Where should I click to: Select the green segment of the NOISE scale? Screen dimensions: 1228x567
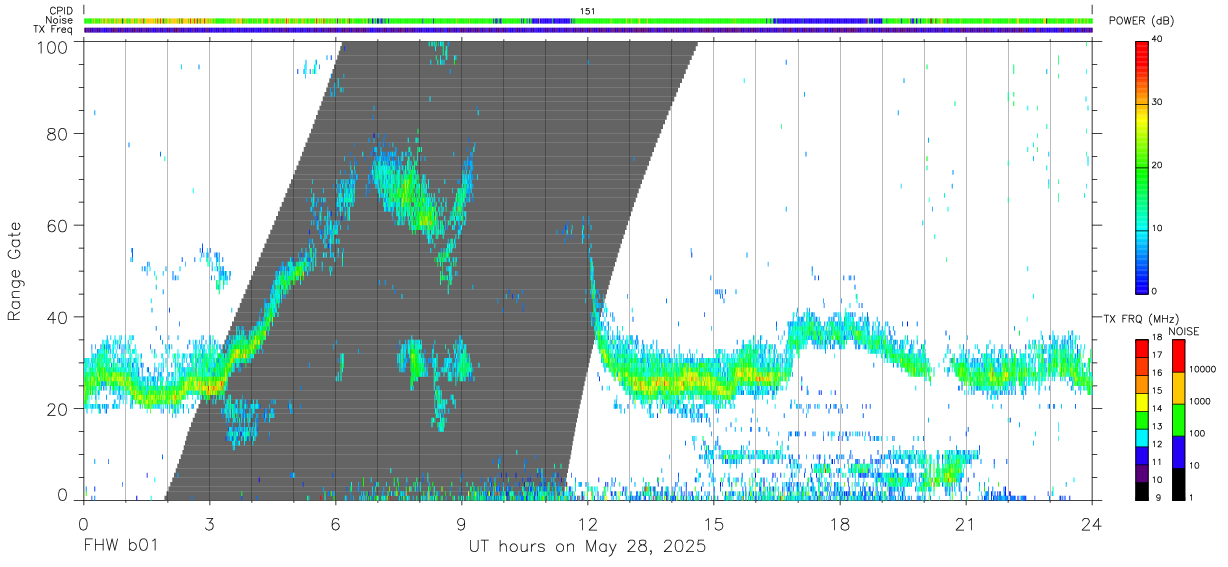1179,419
